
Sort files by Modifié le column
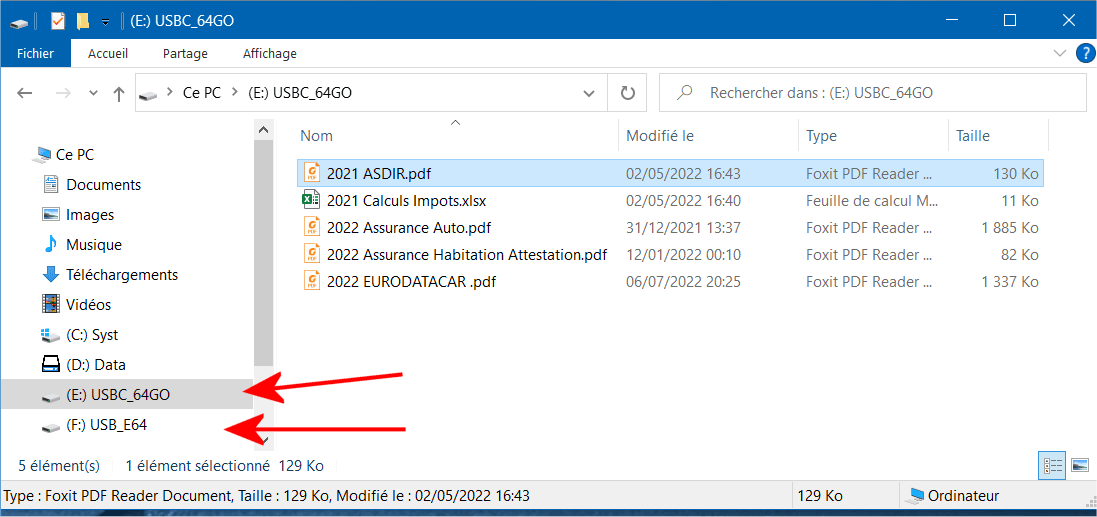click(x=708, y=136)
